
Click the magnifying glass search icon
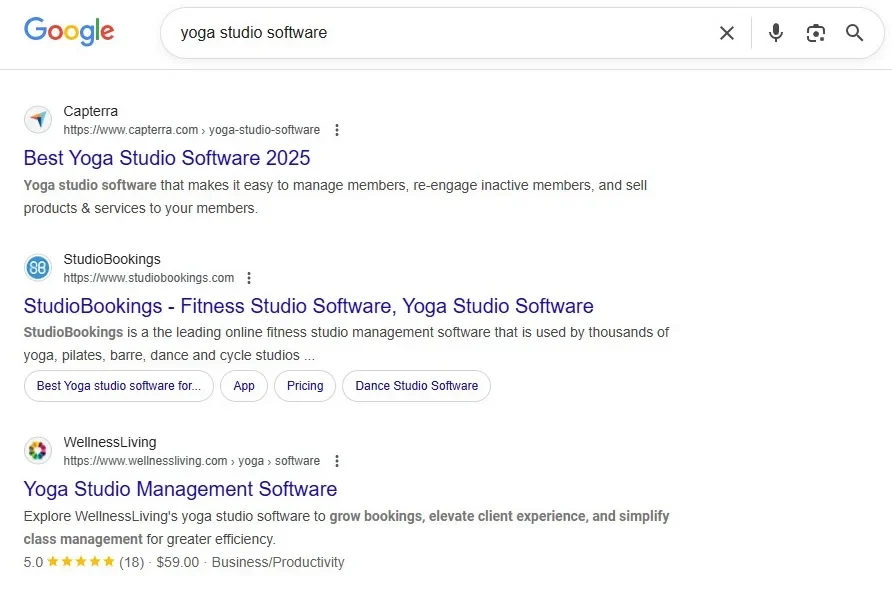click(855, 32)
